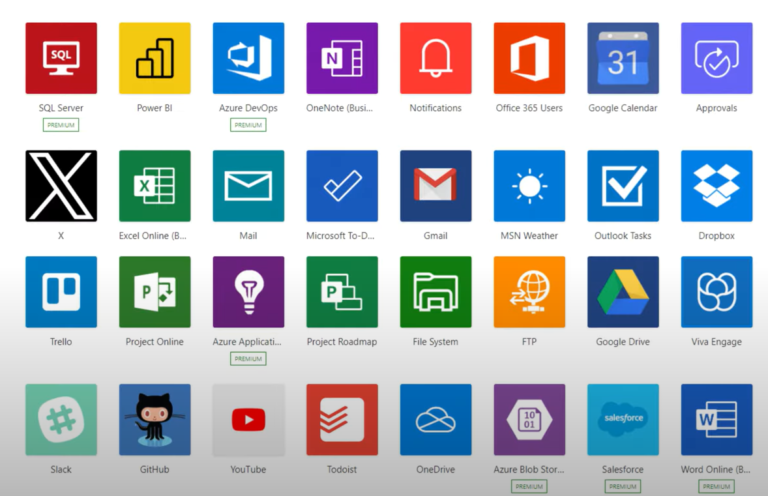Click the Premium badge under Word Online
Image resolution: width=768 pixels, height=496 pixels.
(x=717, y=487)
